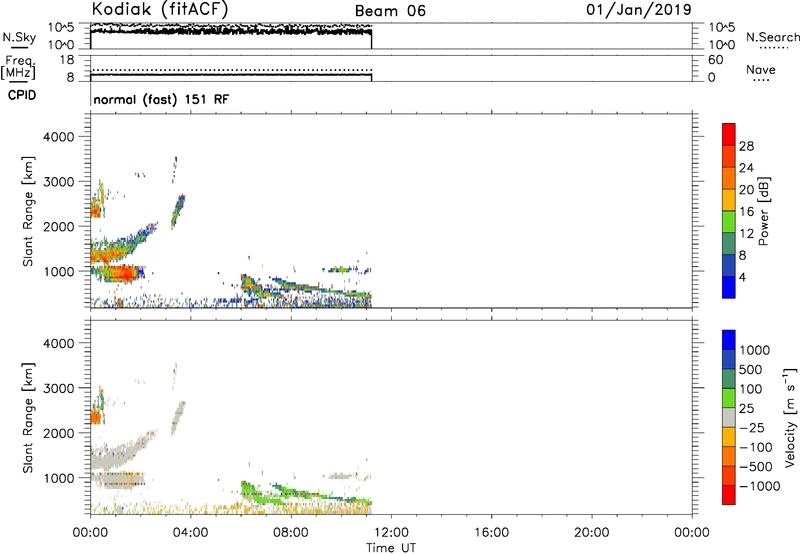Click the 'normal (fast) 151 RF' text
Screen dimensions: 800x554
coord(161,99)
